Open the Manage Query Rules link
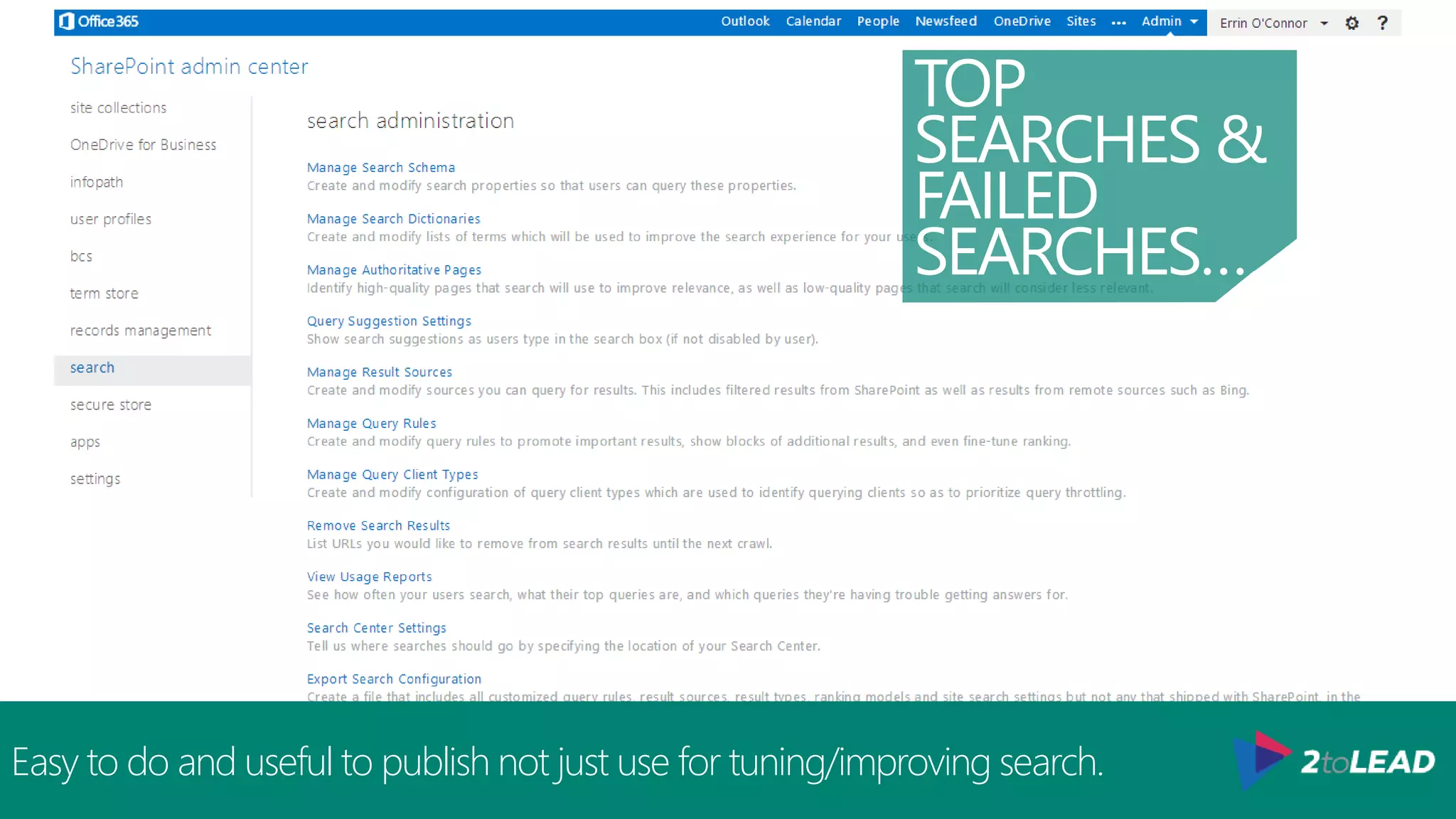 pyautogui.click(x=371, y=424)
